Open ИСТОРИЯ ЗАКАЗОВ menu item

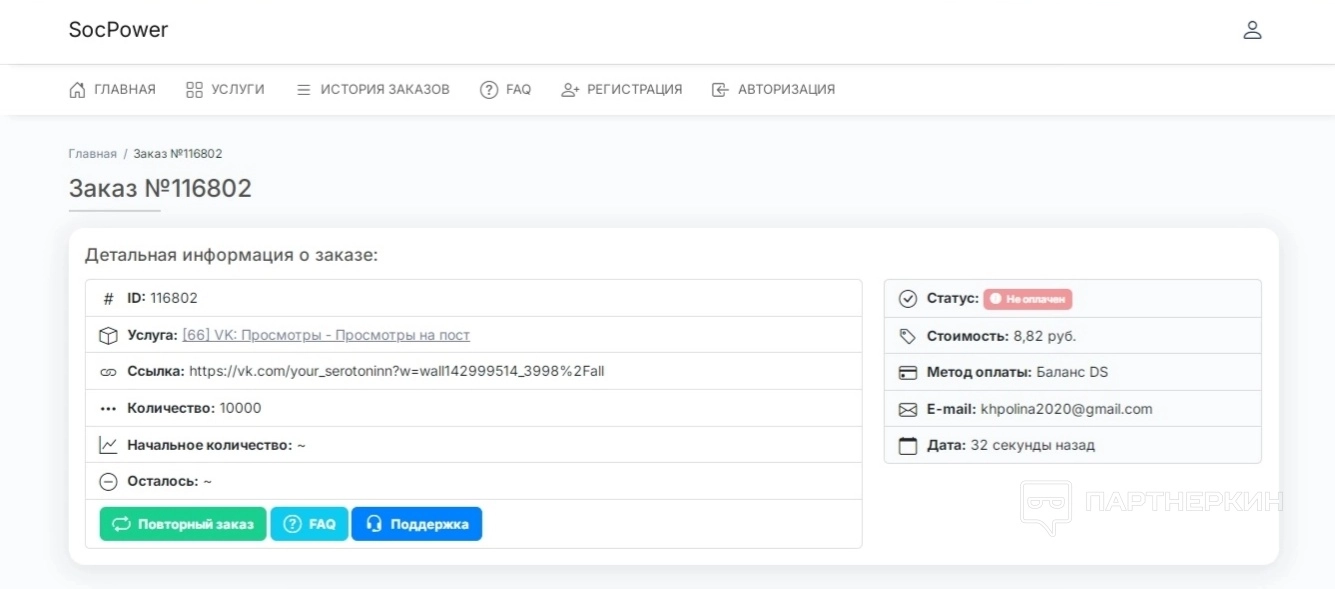coord(373,90)
